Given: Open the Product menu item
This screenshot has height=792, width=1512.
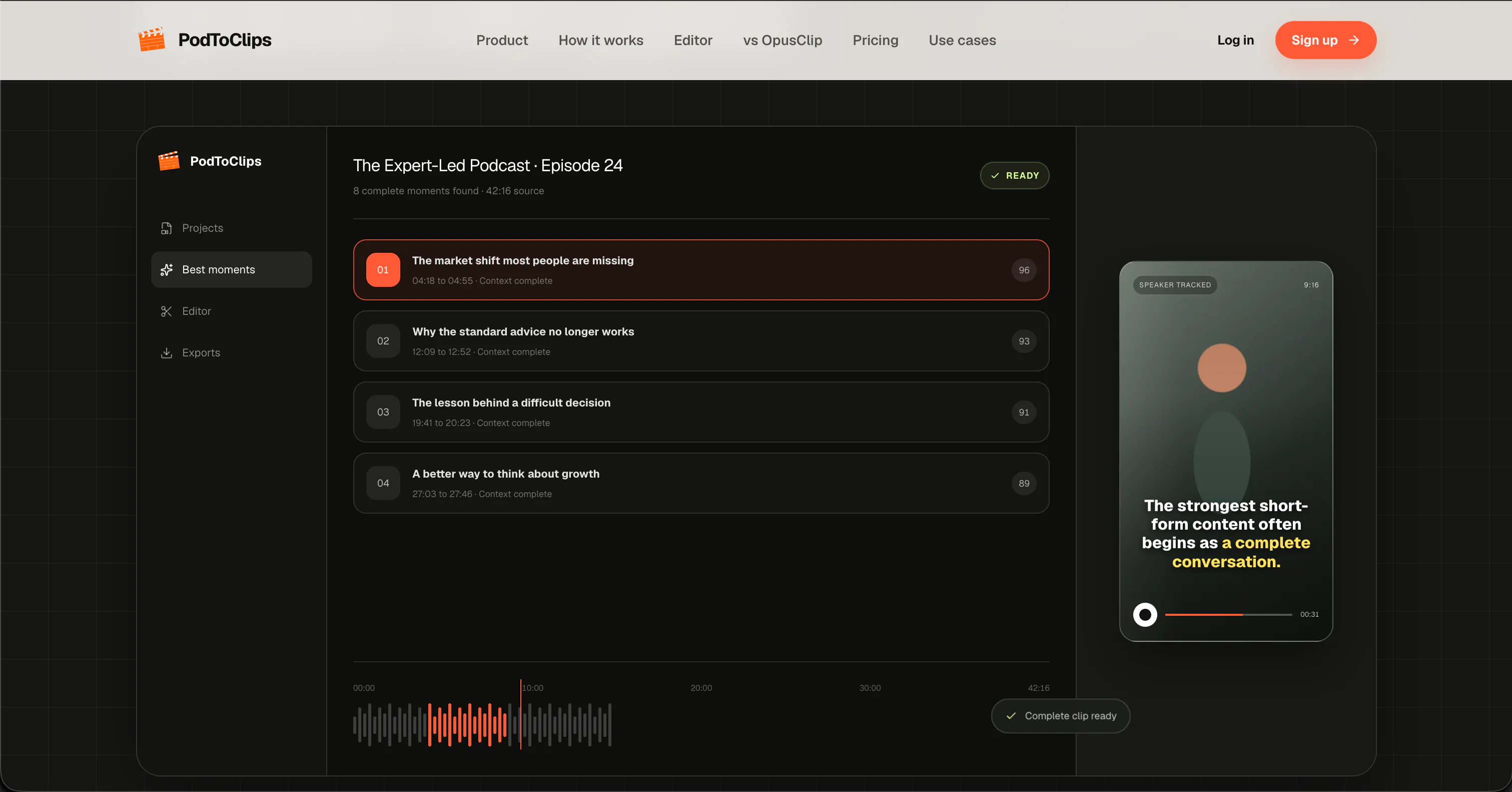Looking at the screenshot, I should click(x=502, y=40).
